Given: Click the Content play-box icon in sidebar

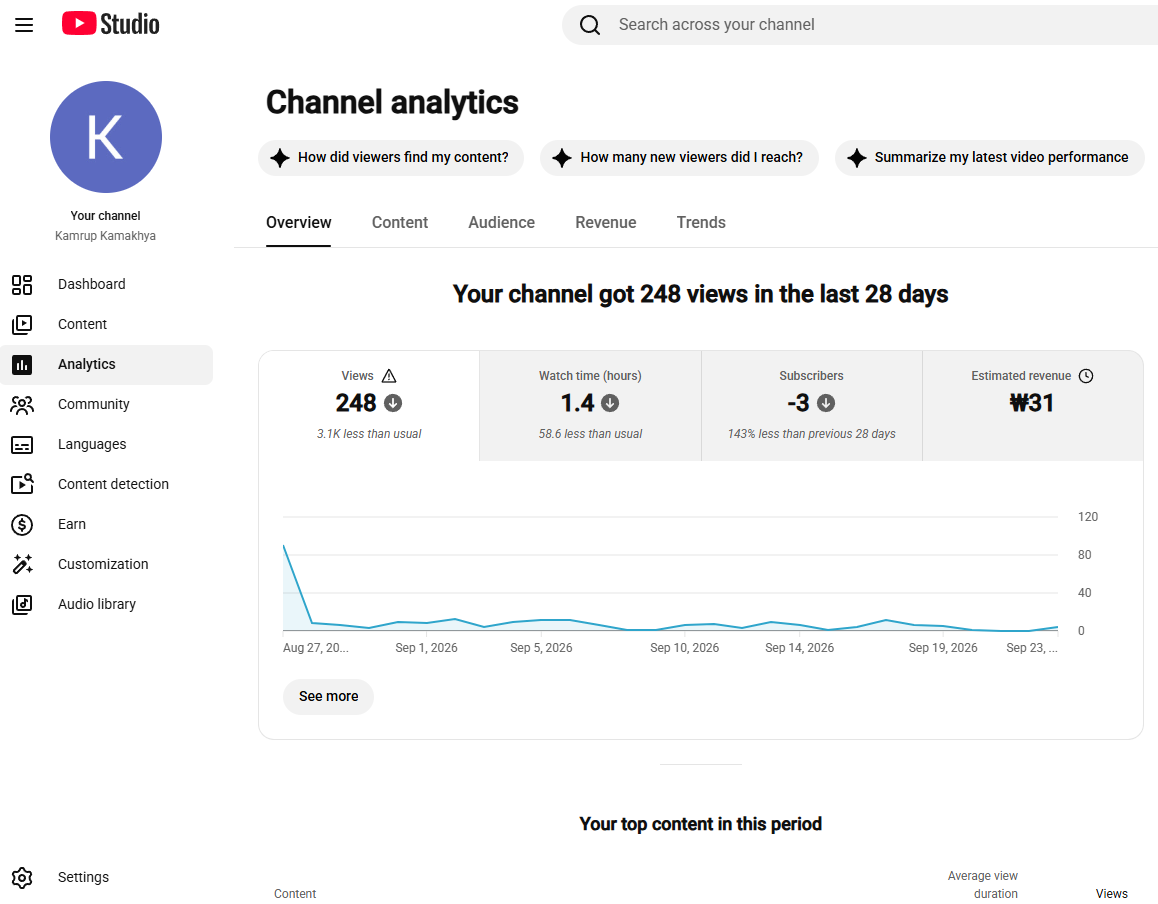Looking at the screenshot, I should 22,324.
